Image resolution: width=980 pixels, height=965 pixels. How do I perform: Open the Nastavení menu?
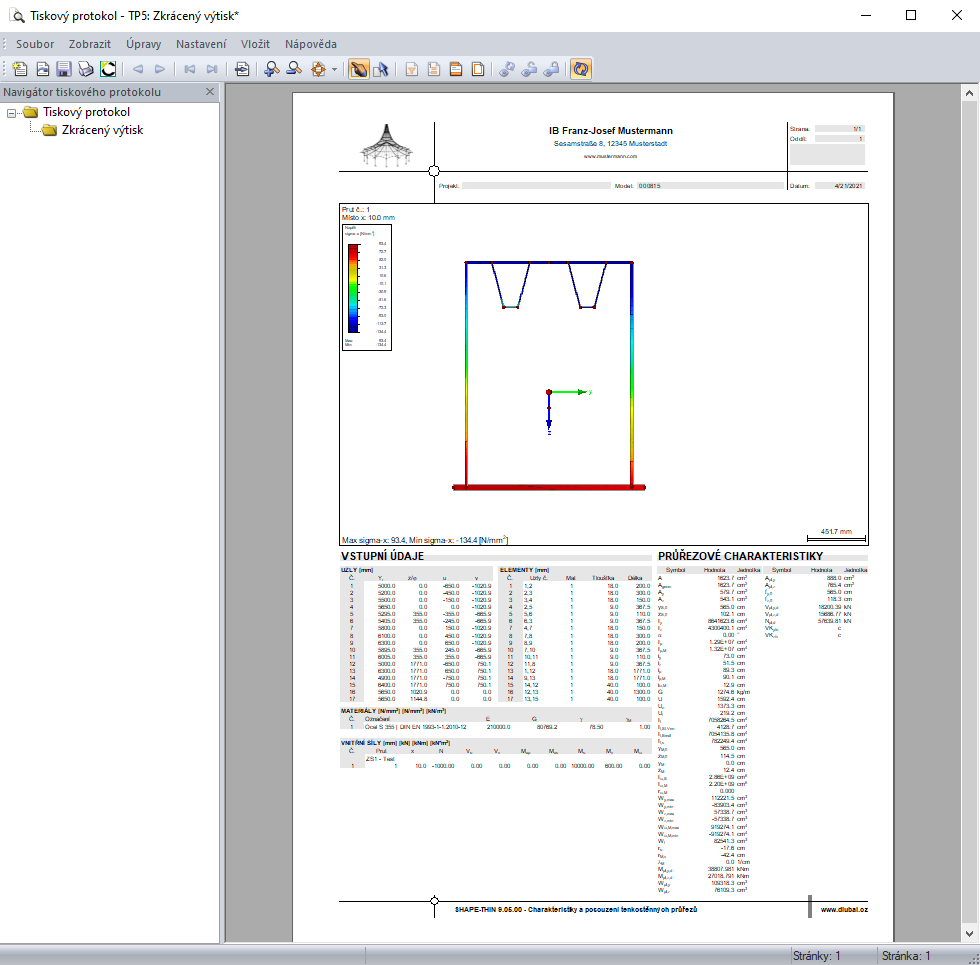pos(201,44)
